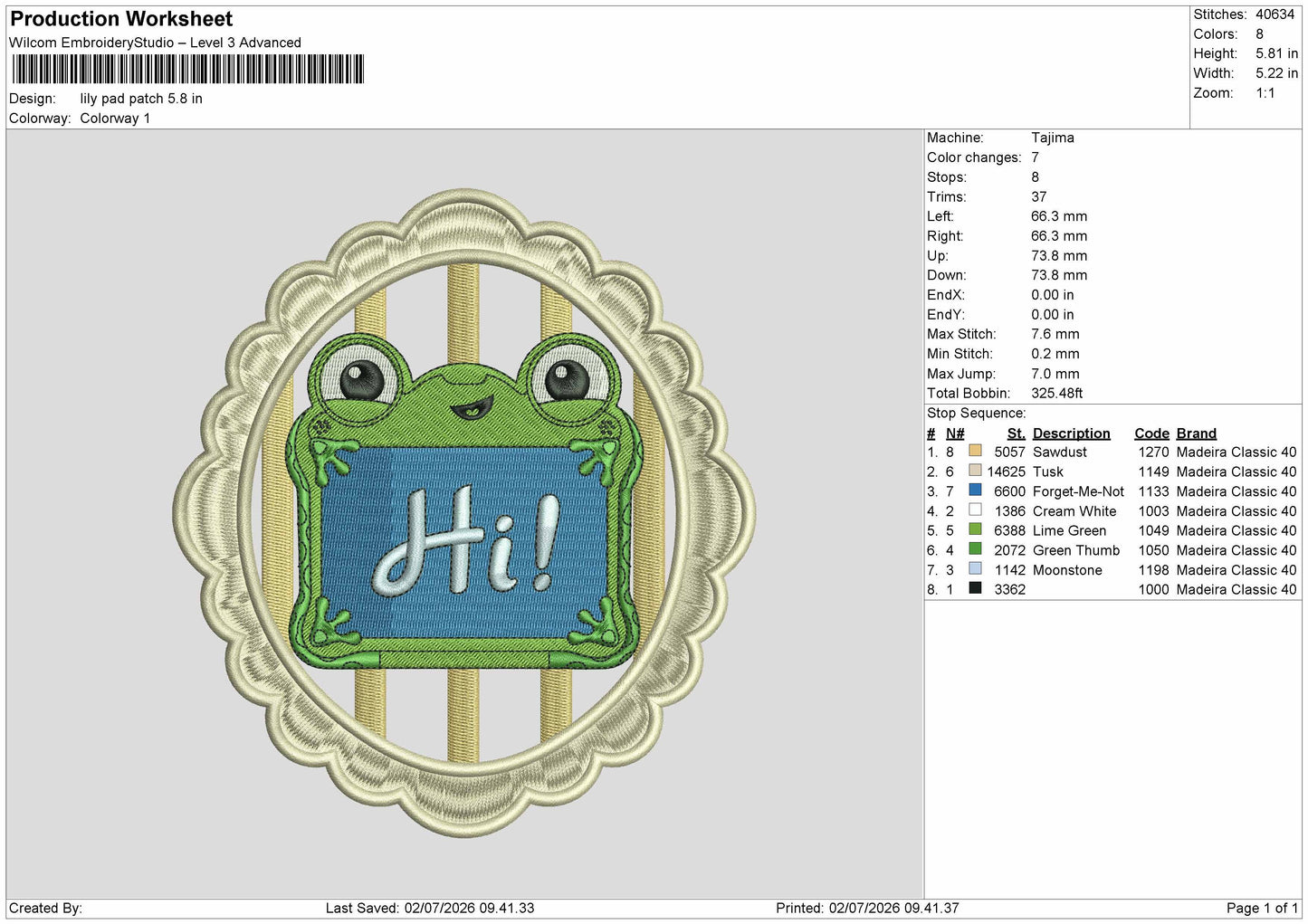The width and height of the screenshot is (1308, 924).
Task: Click the 'Sawdust' description text
Action: click(x=1060, y=452)
